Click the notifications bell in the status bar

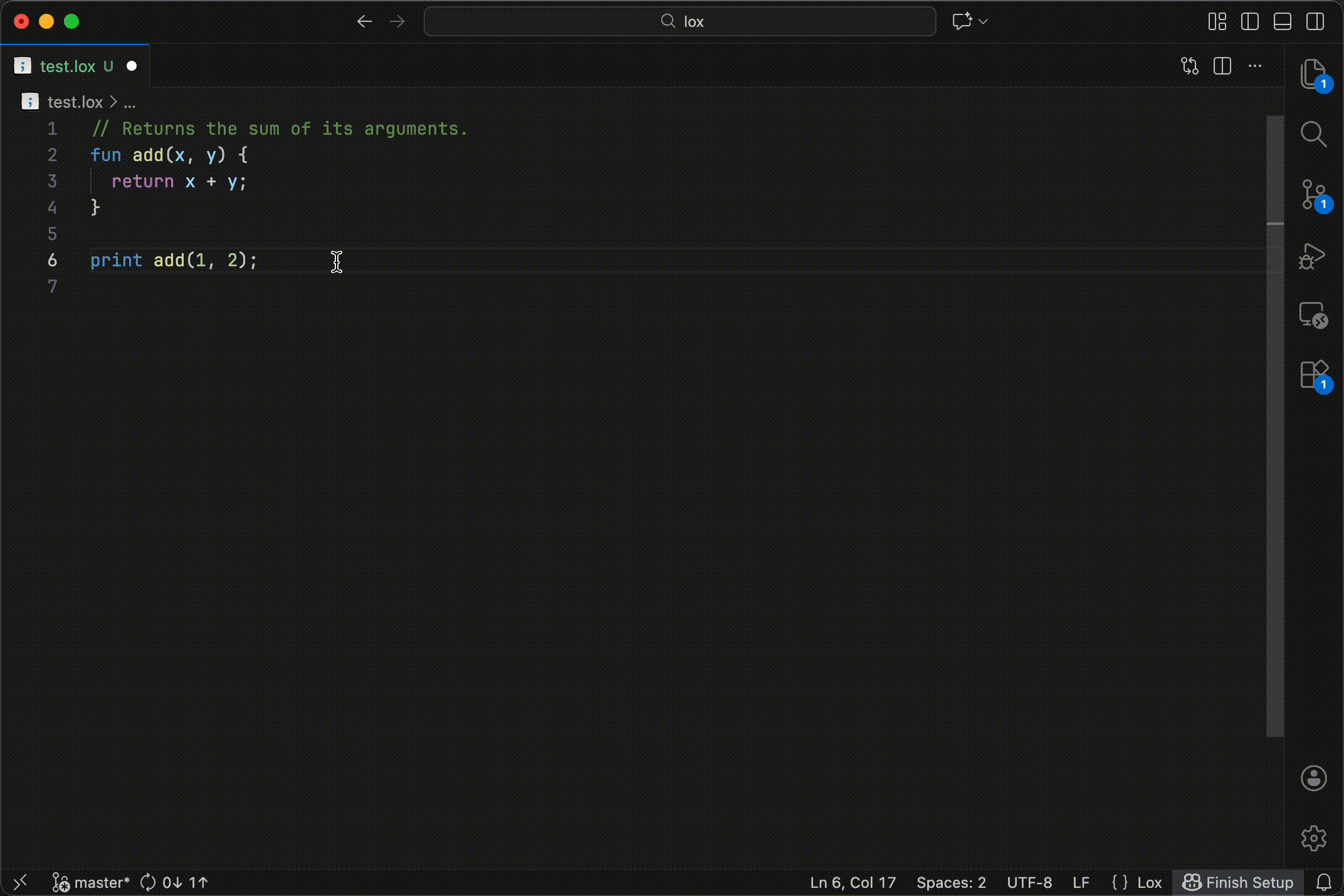1325,882
